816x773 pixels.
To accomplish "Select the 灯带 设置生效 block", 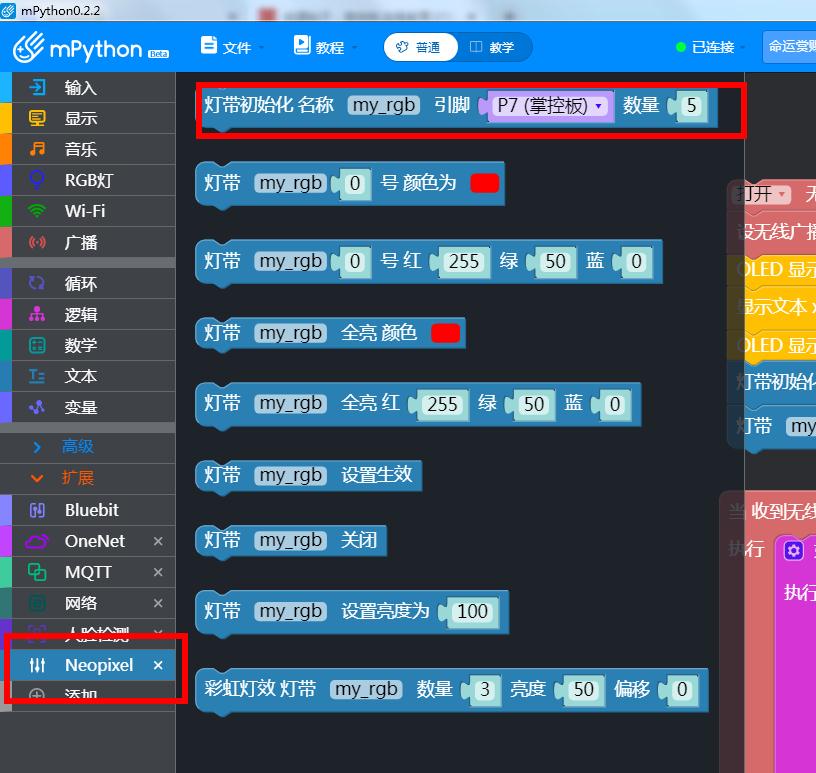I will coord(309,475).
